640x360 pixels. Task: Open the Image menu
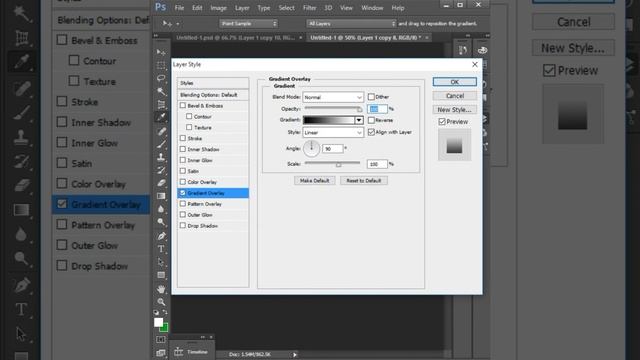[x=218, y=8]
